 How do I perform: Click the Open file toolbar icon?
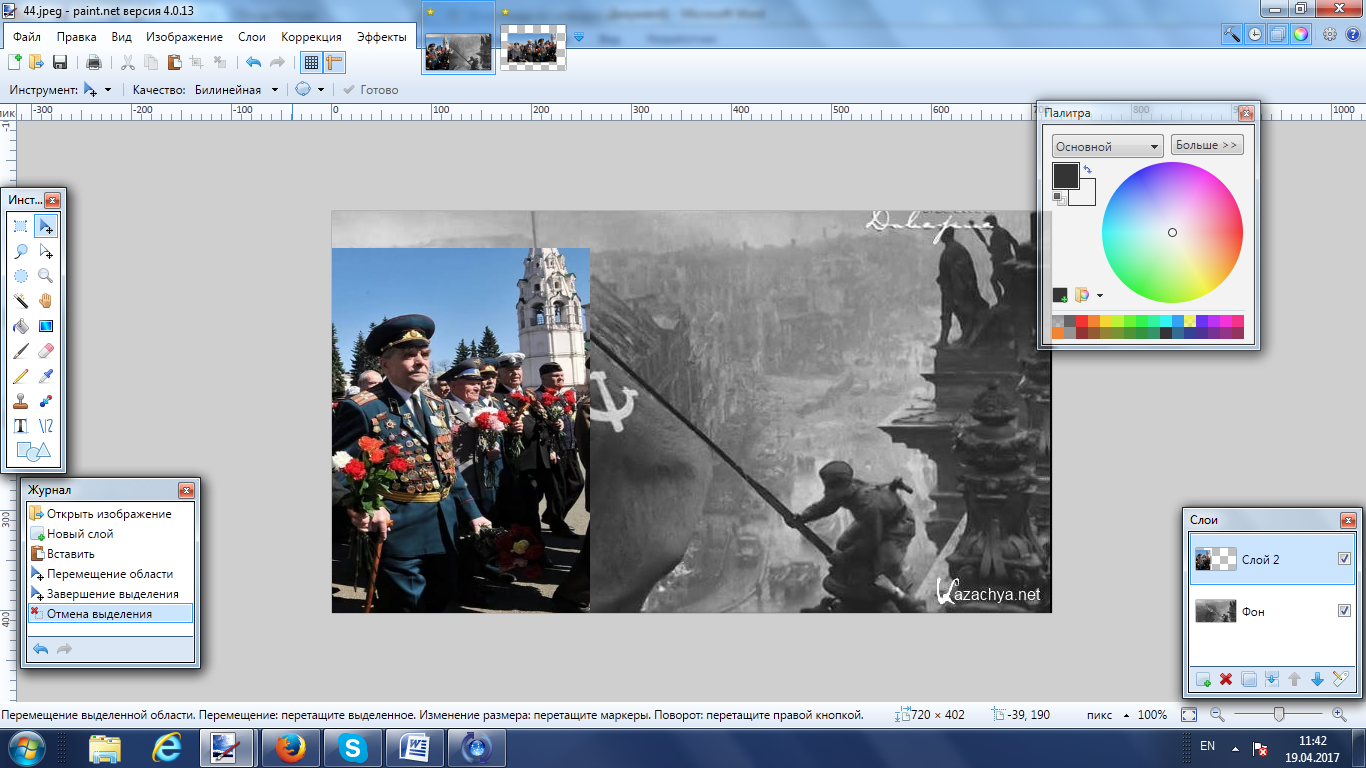click(36, 62)
